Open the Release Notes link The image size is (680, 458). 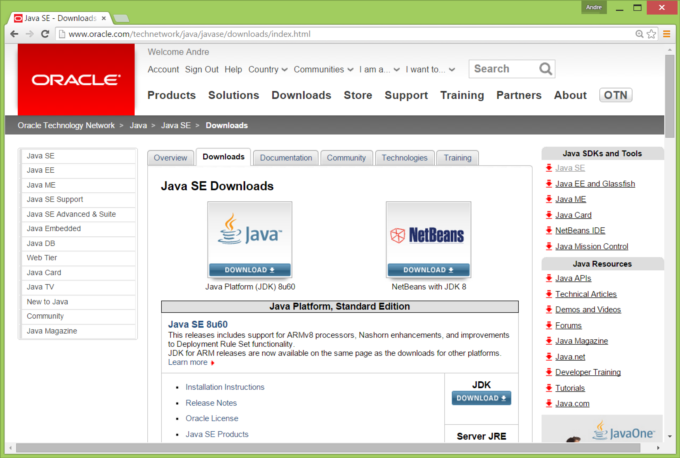coord(211,403)
